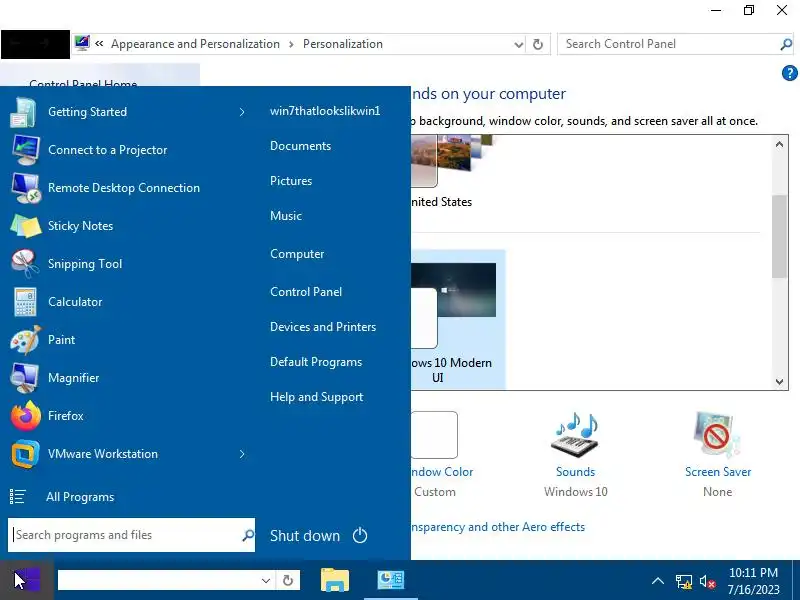Launch Sticky Notes

[128, 226]
